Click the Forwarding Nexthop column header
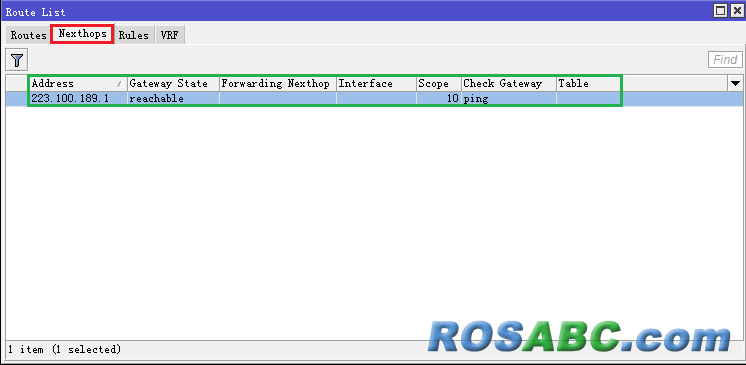 [x=278, y=84]
